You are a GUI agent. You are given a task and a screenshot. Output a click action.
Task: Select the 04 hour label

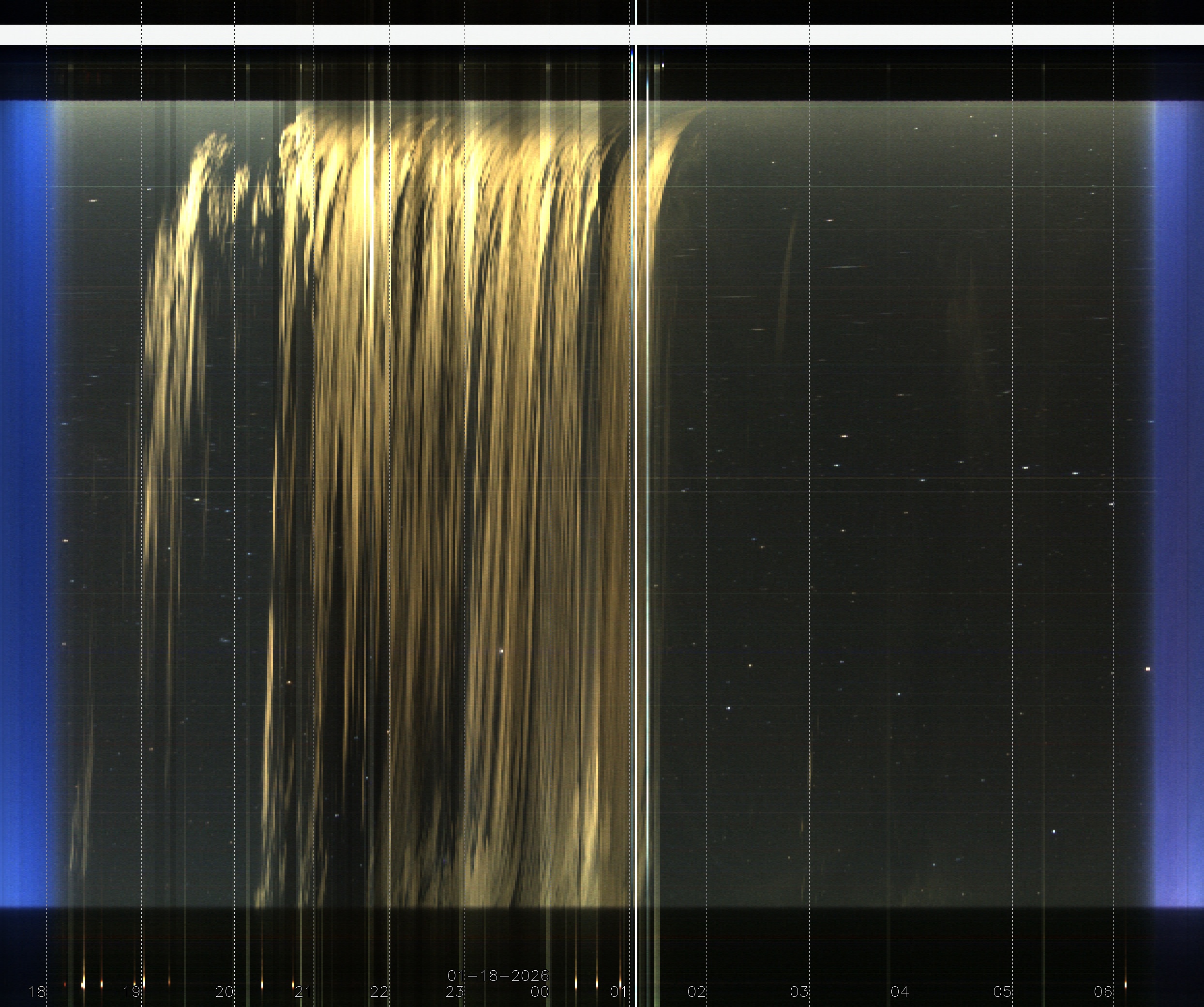point(900,992)
